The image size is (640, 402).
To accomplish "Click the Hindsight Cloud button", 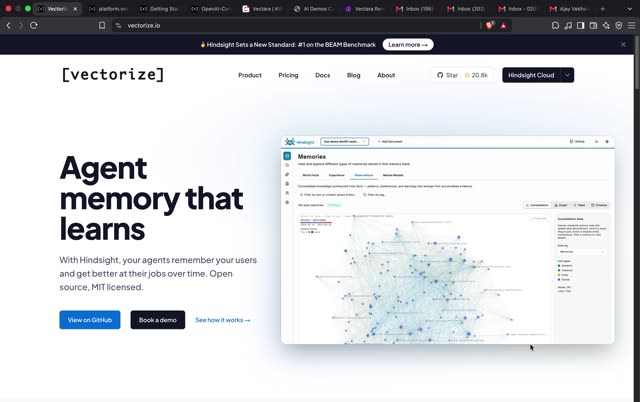I will pos(531,75).
